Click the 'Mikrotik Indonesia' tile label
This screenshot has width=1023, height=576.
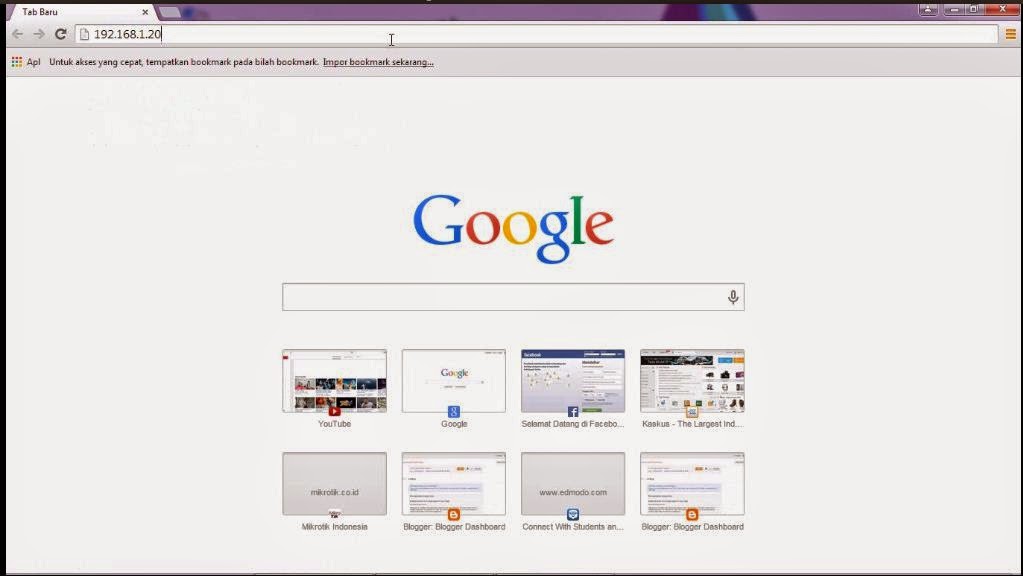coord(334,527)
